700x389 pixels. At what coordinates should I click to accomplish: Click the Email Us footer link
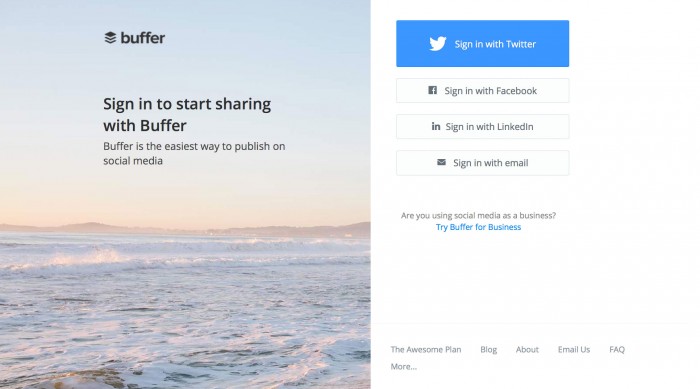pyautogui.click(x=574, y=349)
